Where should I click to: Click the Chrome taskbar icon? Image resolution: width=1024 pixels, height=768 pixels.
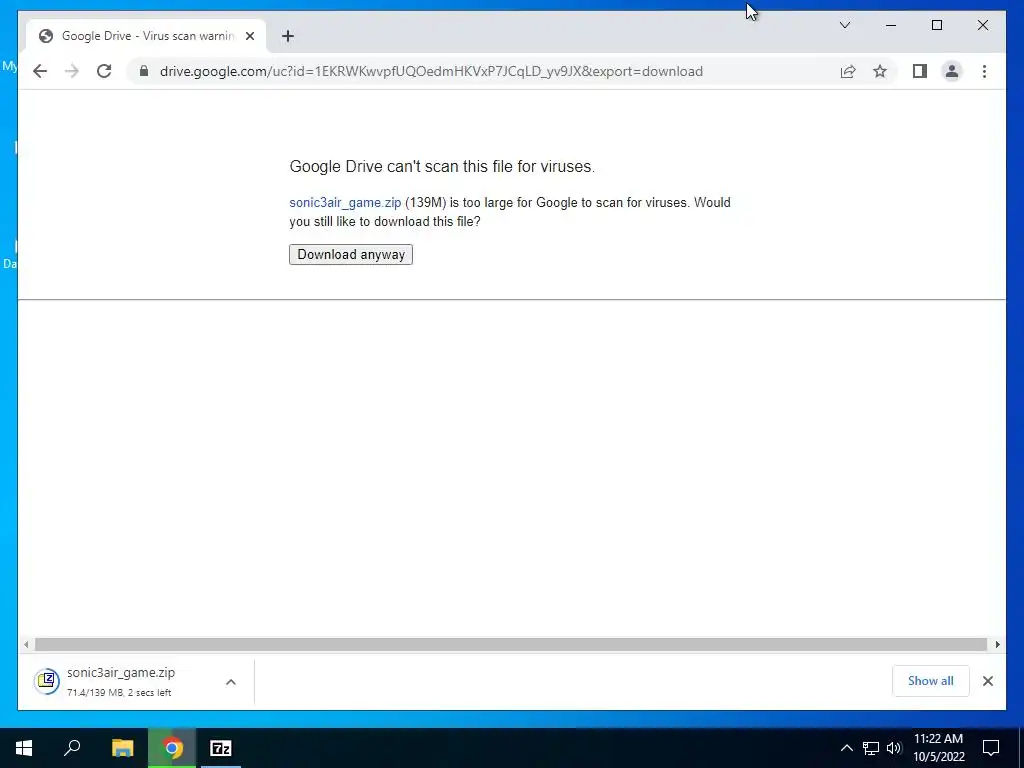click(x=172, y=748)
